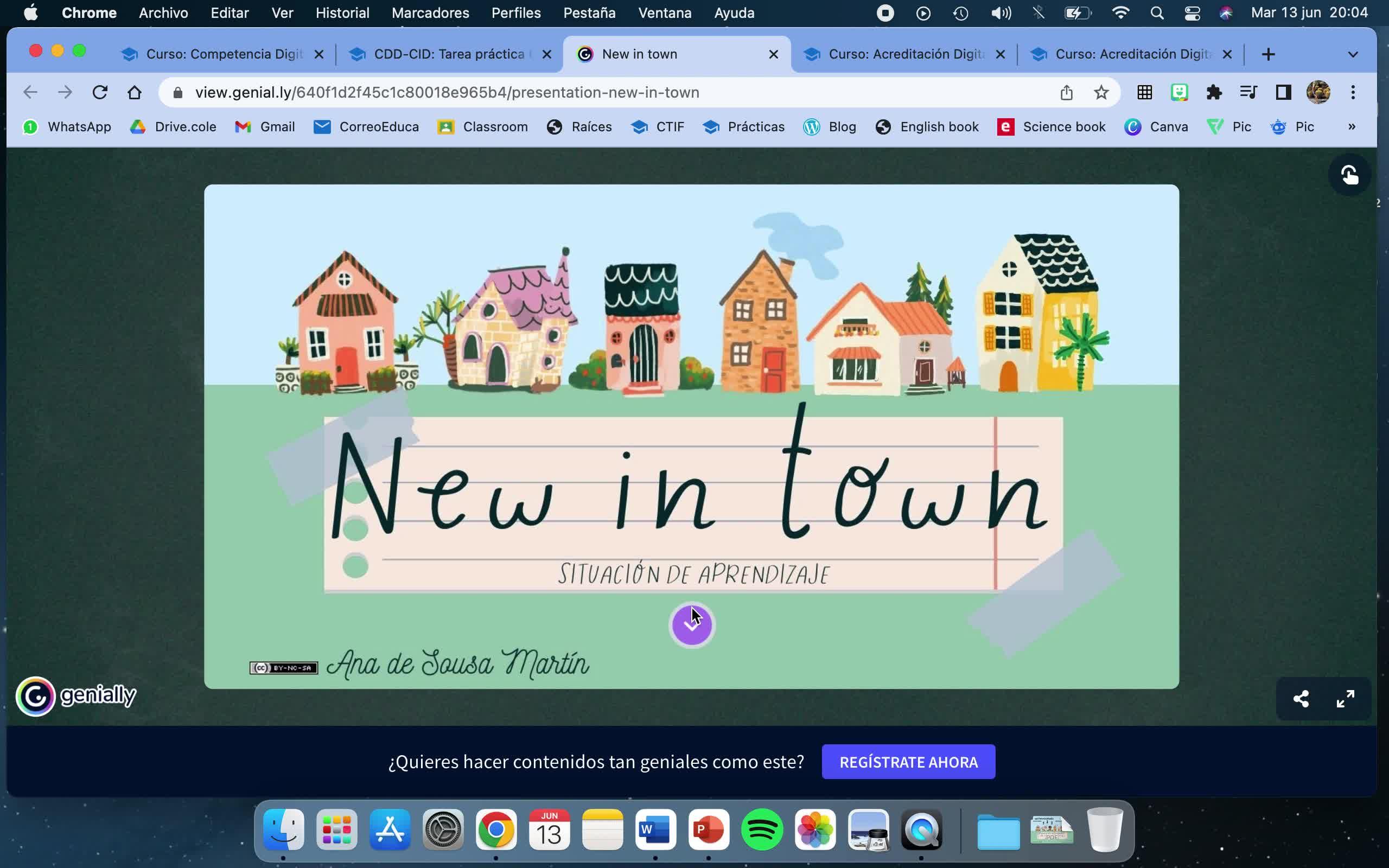Click the share icon in Genially viewer
The image size is (1389, 868).
1301,699
